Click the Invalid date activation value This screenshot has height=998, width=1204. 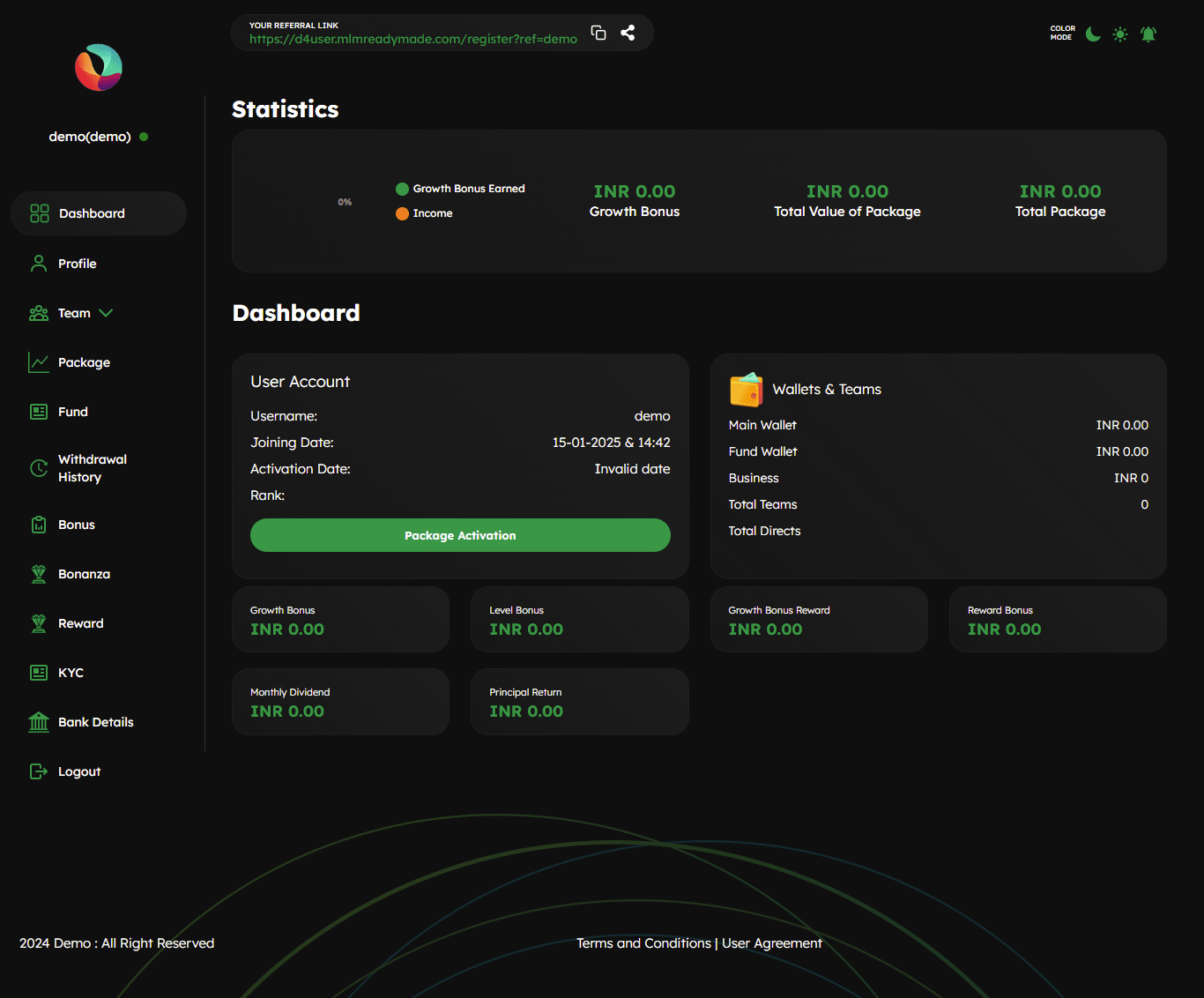pyautogui.click(x=632, y=469)
